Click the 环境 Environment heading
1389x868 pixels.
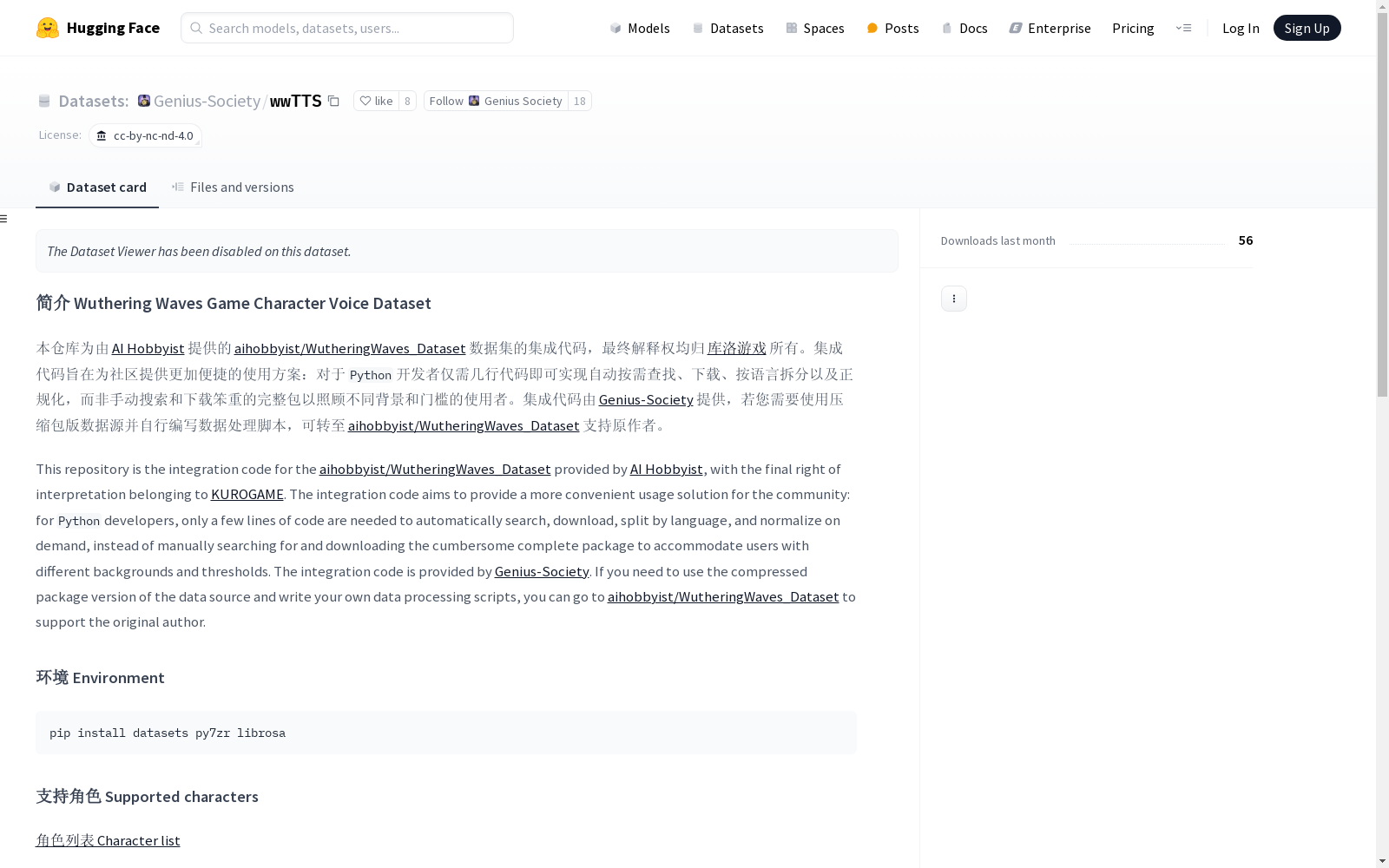100,678
